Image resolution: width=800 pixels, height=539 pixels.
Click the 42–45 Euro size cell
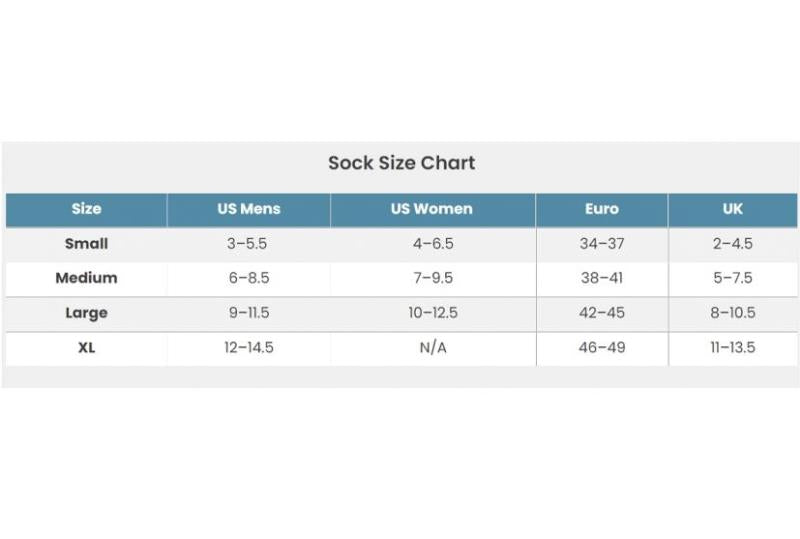(602, 313)
